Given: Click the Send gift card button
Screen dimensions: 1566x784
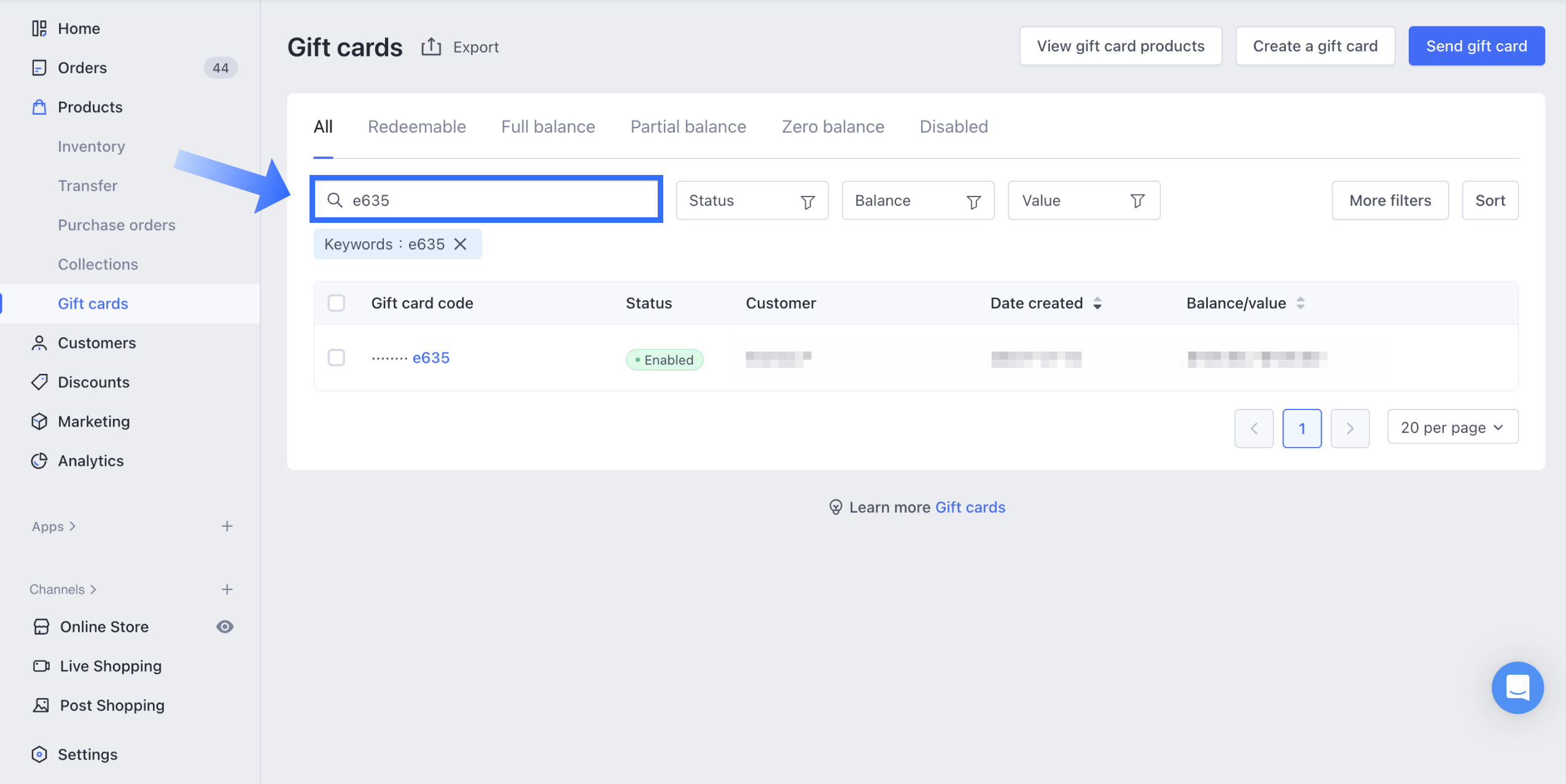Looking at the screenshot, I should (1476, 46).
